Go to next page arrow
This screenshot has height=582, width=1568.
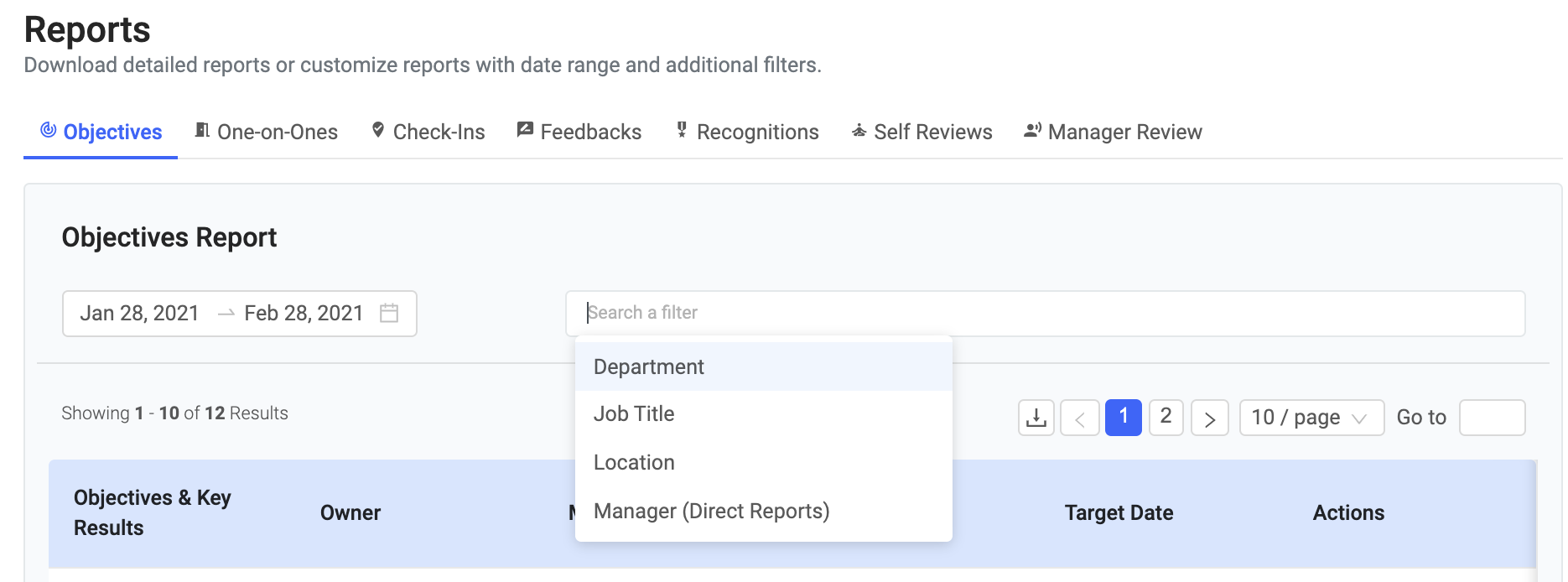(x=1209, y=418)
